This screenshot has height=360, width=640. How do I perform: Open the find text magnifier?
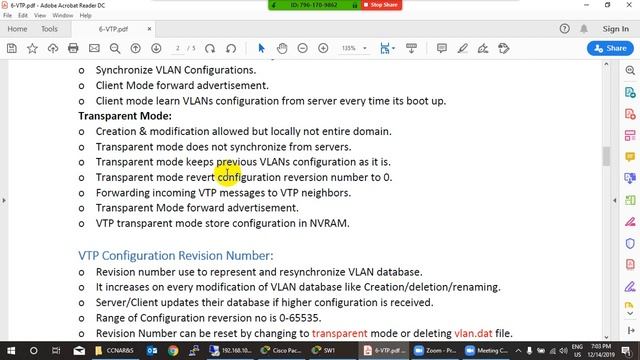[x=115, y=49]
